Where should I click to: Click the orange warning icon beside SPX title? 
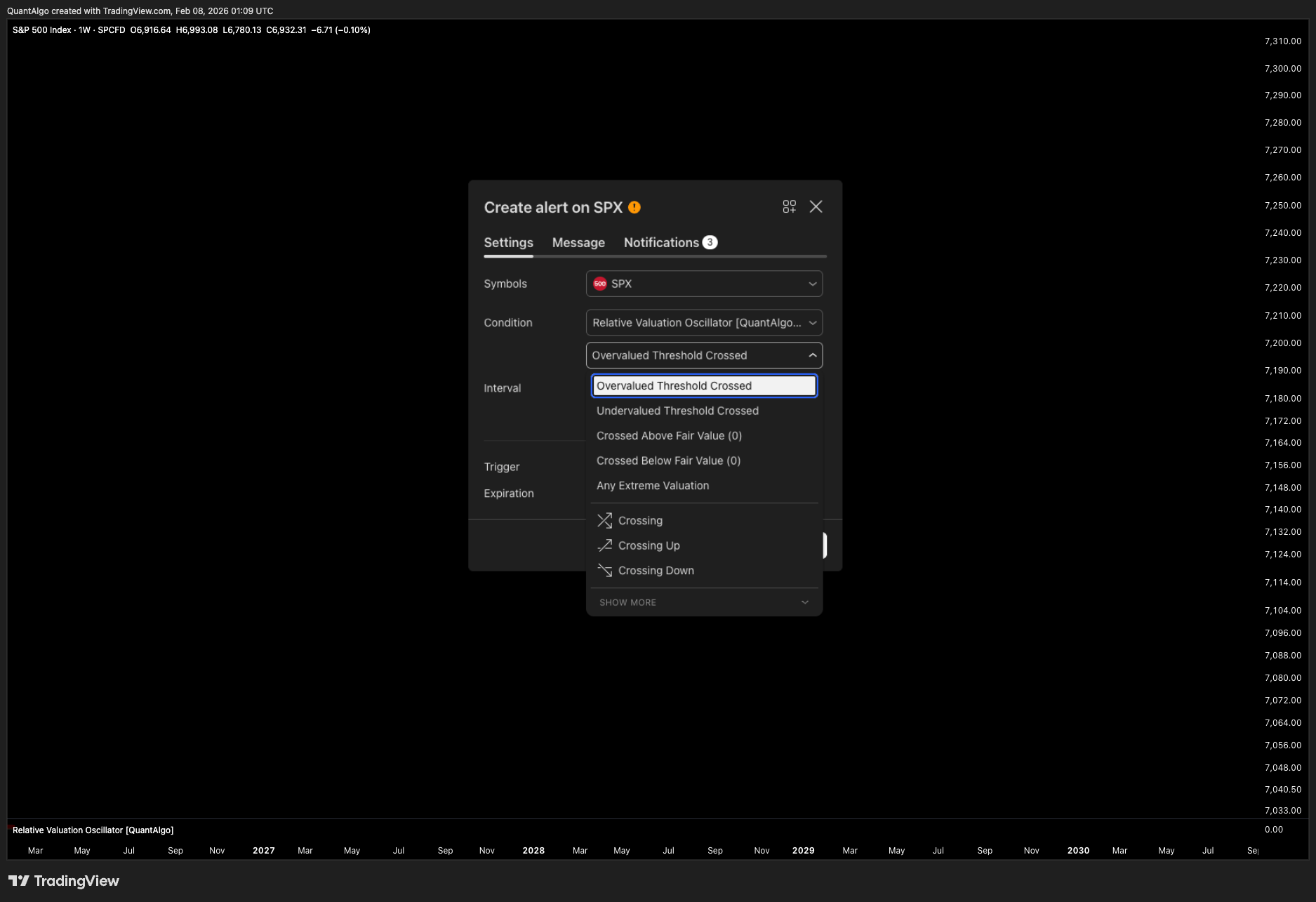click(x=634, y=207)
